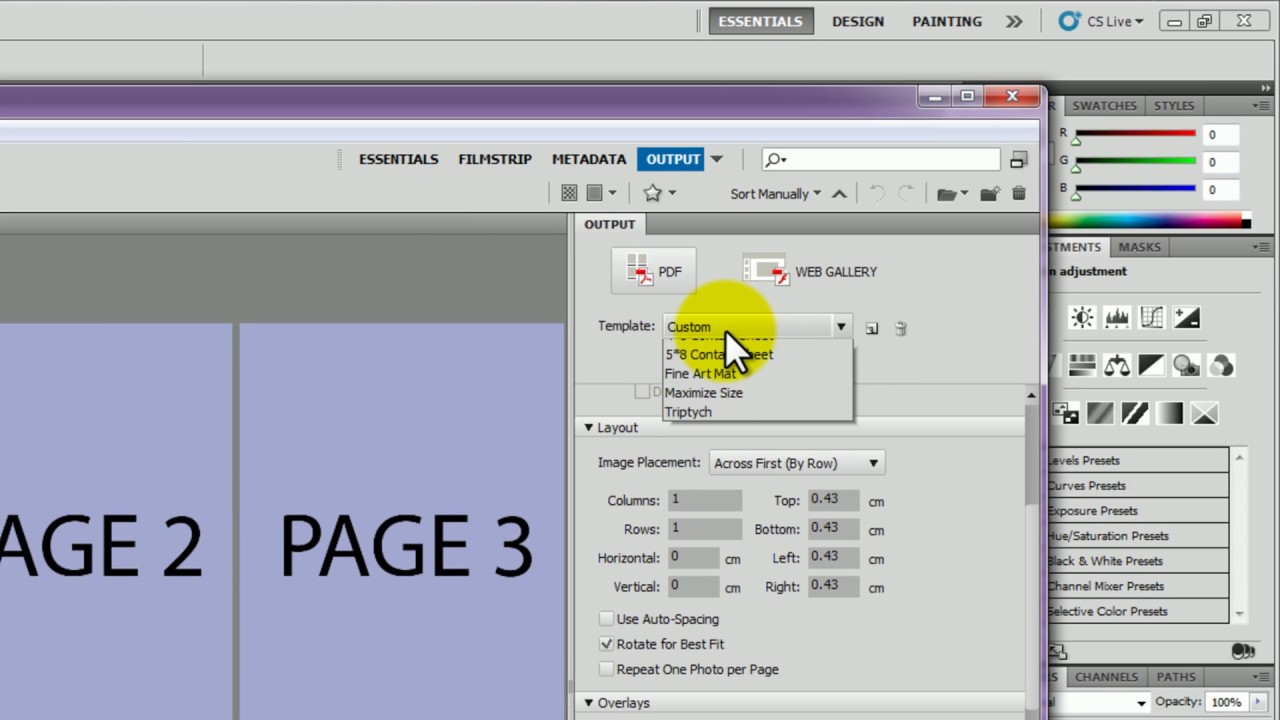Screen dimensions: 1280x720
Task: Open the MASKS panel tab
Action: coord(1139,247)
